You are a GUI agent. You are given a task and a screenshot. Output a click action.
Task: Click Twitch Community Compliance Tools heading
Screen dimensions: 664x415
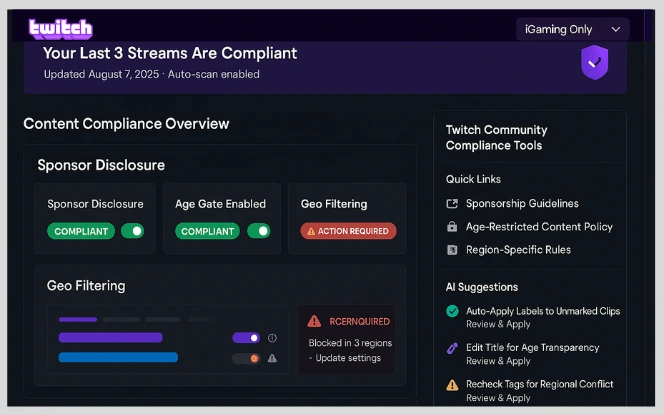pyautogui.click(x=496, y=138)
